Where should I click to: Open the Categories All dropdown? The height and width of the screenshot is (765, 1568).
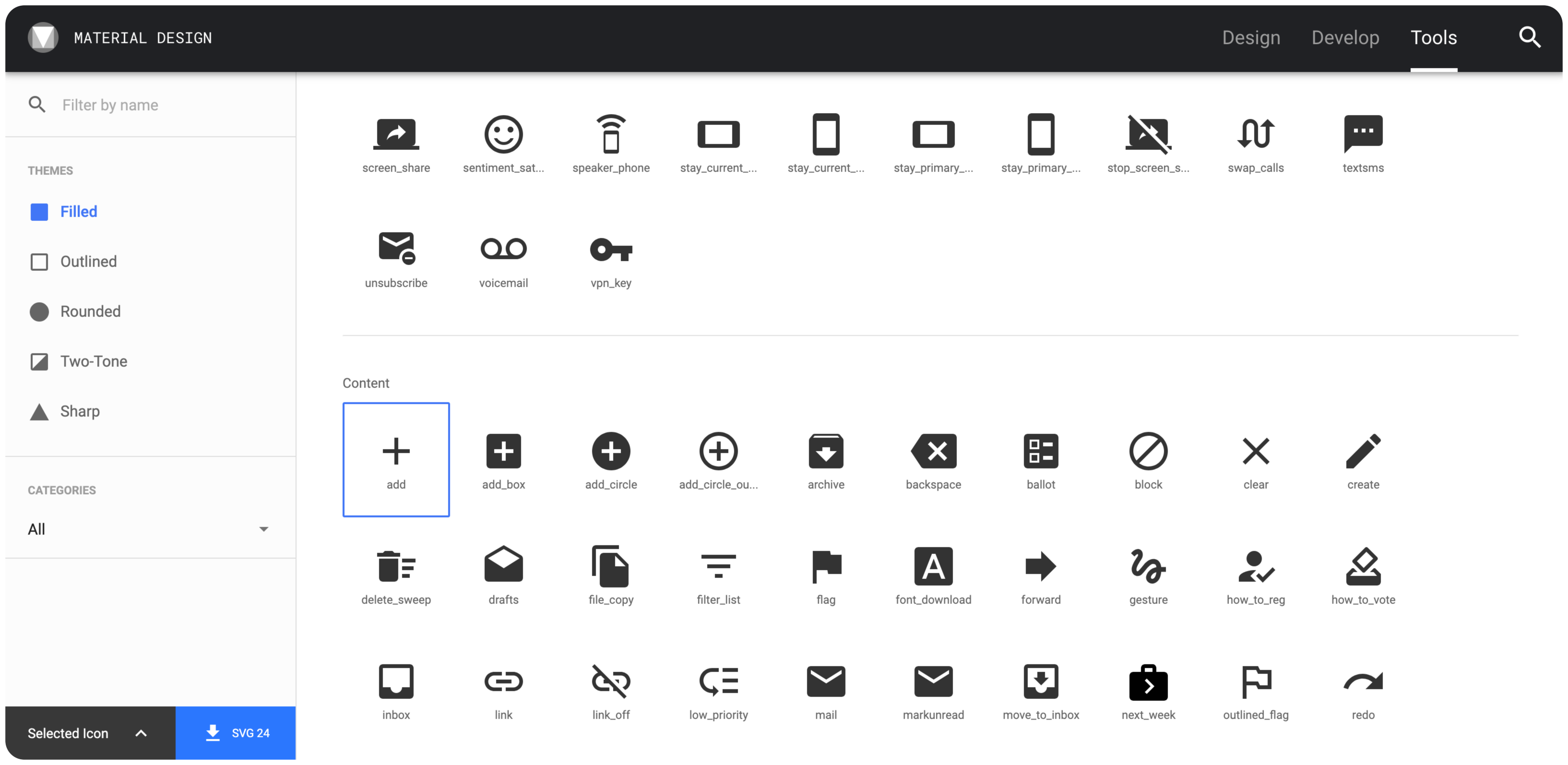[149, 529]
